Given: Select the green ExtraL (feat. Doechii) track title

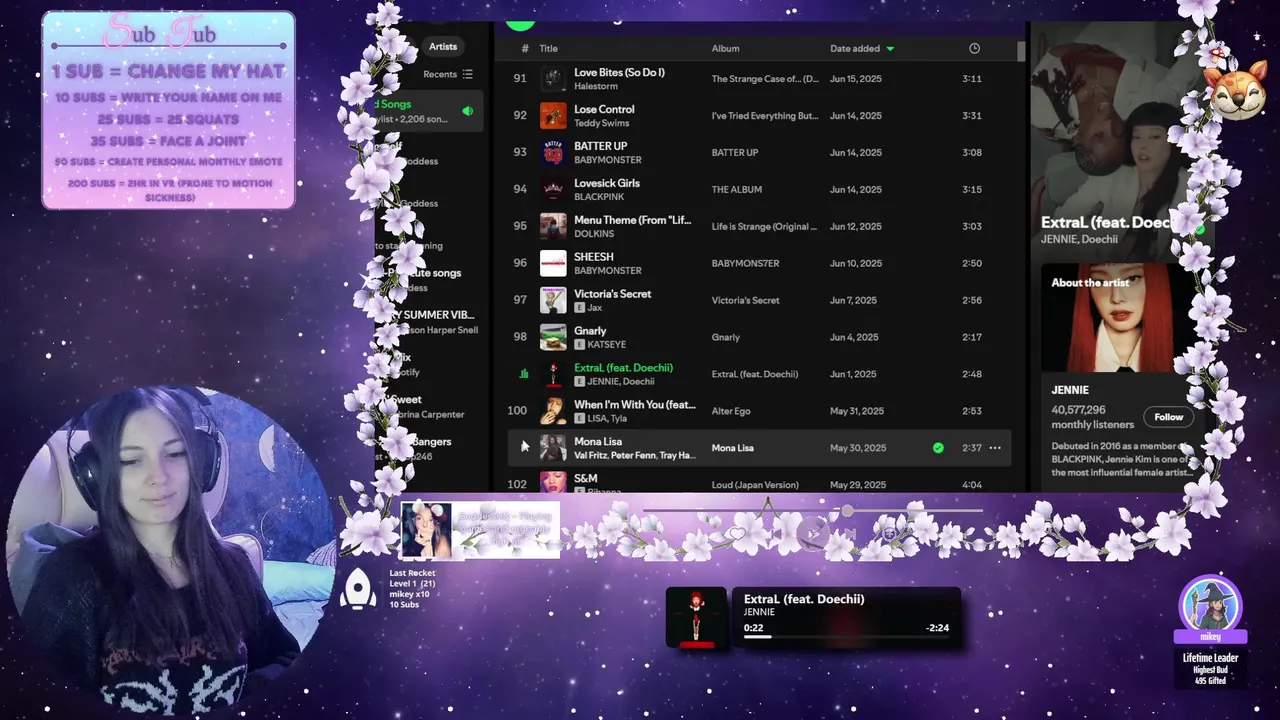Looking at the screenshot, I should [623, 368].
